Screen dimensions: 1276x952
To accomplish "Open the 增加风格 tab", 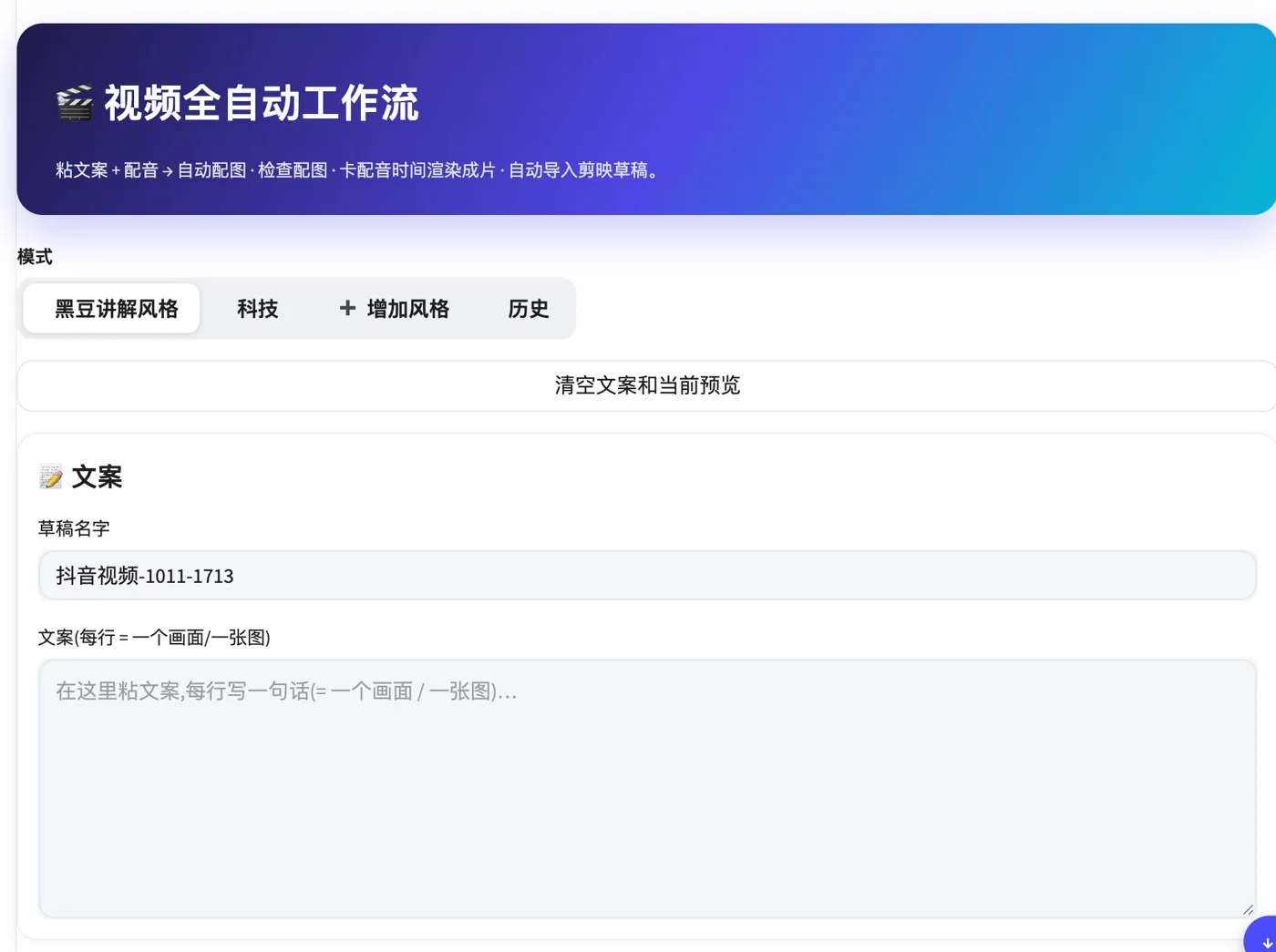I will (x=394, y=309).
